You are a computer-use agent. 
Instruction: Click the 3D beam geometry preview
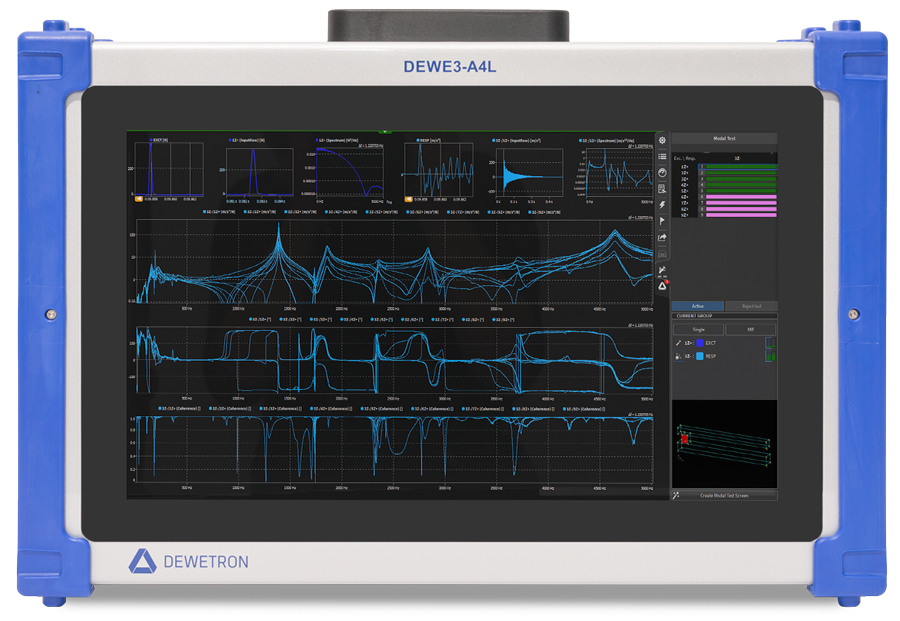tap(724, 444)
